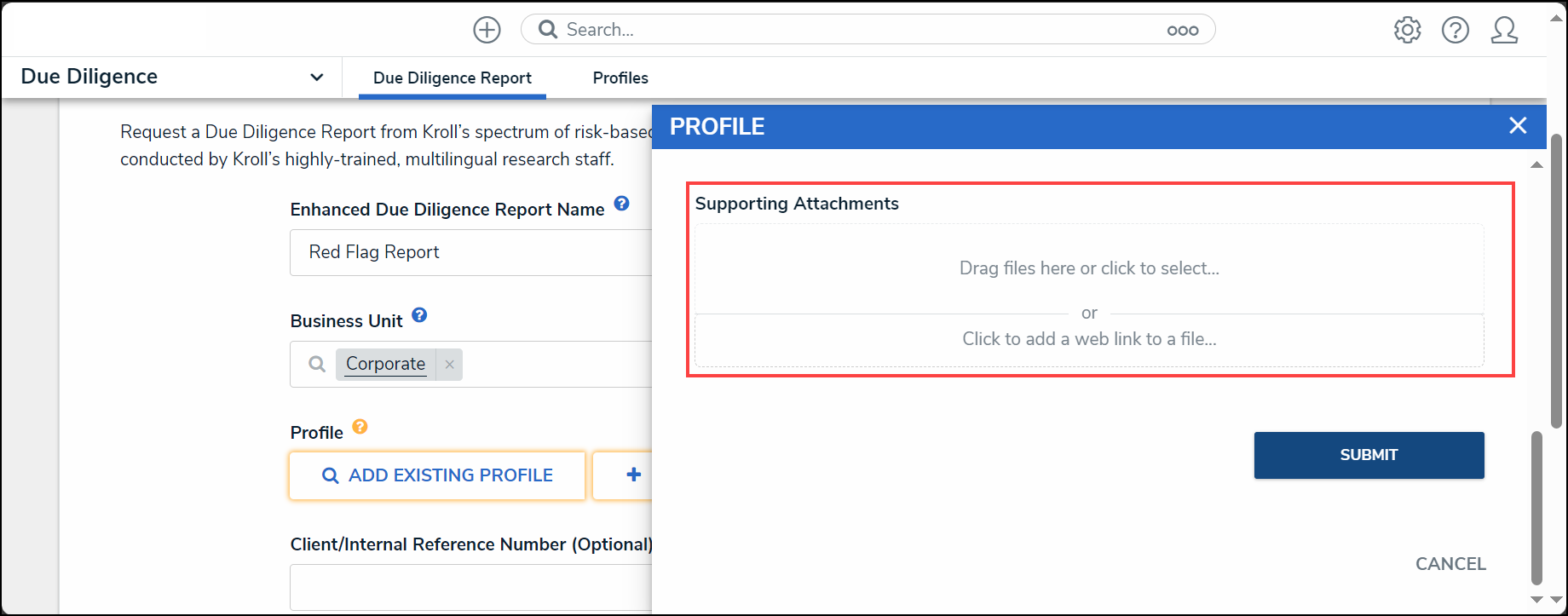
Task: Click Drag files here upload area
Action: [x=1089, y=268]
